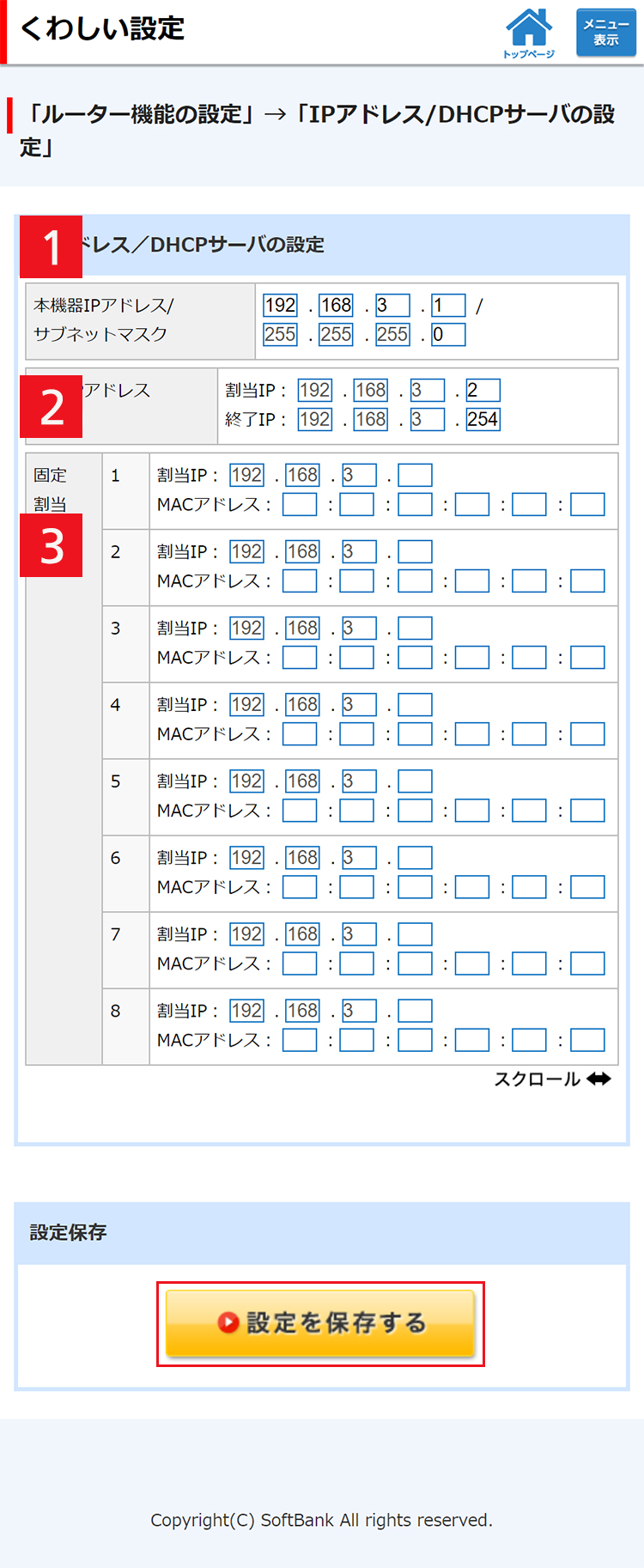Click last MAC address box of entry 4
The height and width of the screenshot is (1568, 644).
pos(587,734)
